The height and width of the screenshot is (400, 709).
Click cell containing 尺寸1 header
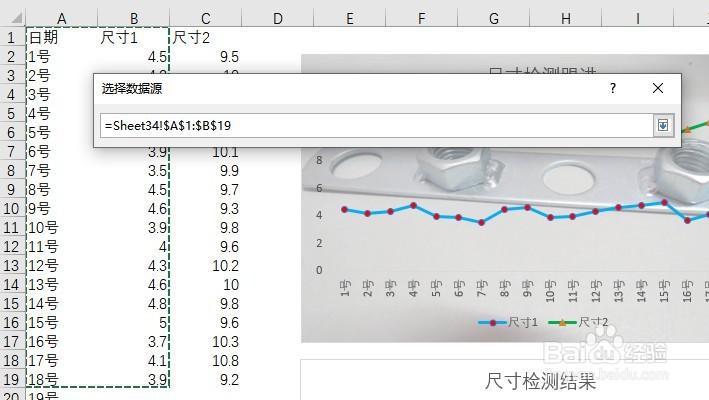coord(134,38)
